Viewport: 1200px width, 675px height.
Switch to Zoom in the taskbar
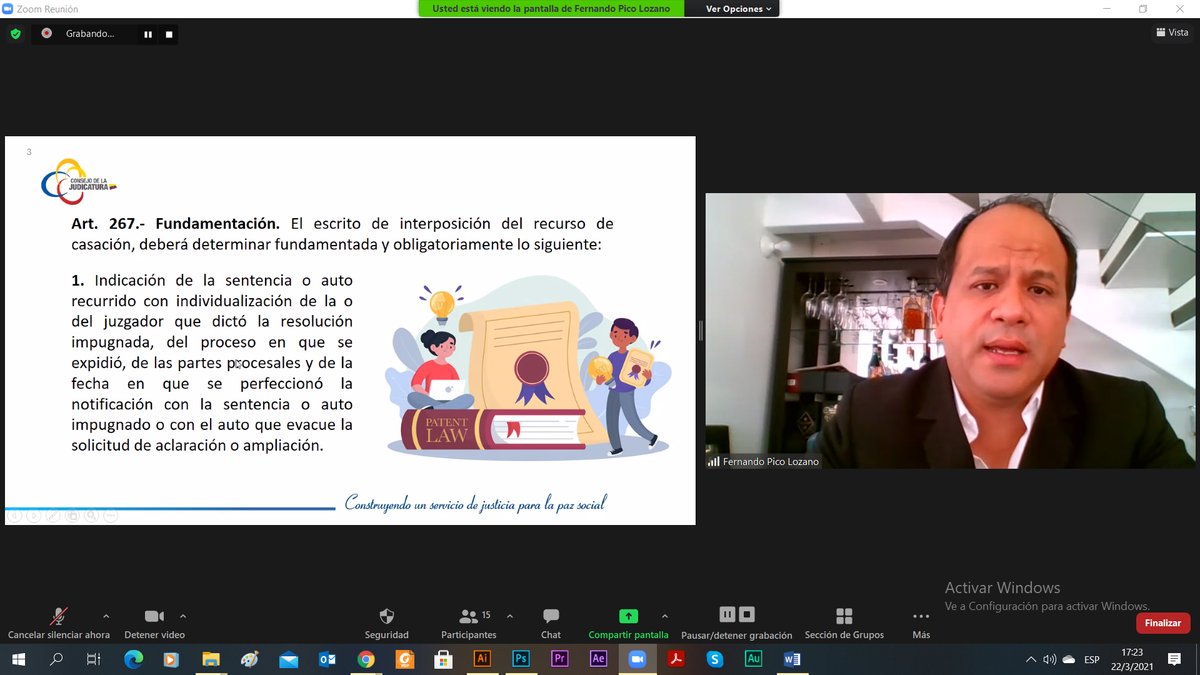click(x=637, y=659)
